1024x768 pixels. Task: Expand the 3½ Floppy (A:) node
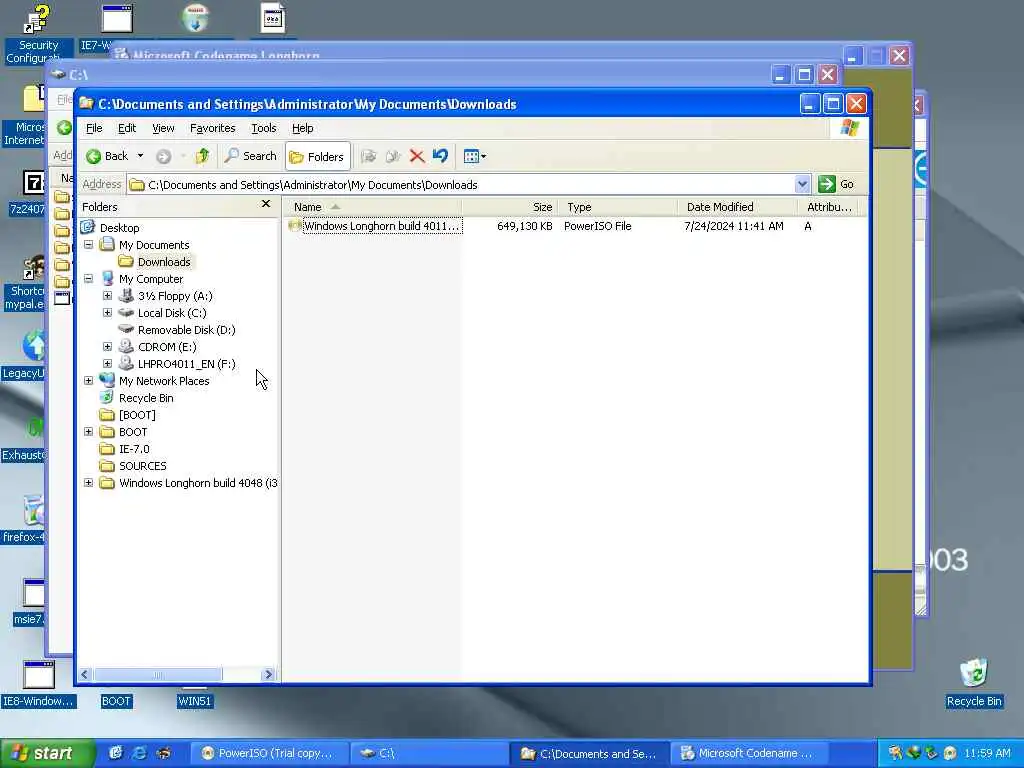(108, 296)
